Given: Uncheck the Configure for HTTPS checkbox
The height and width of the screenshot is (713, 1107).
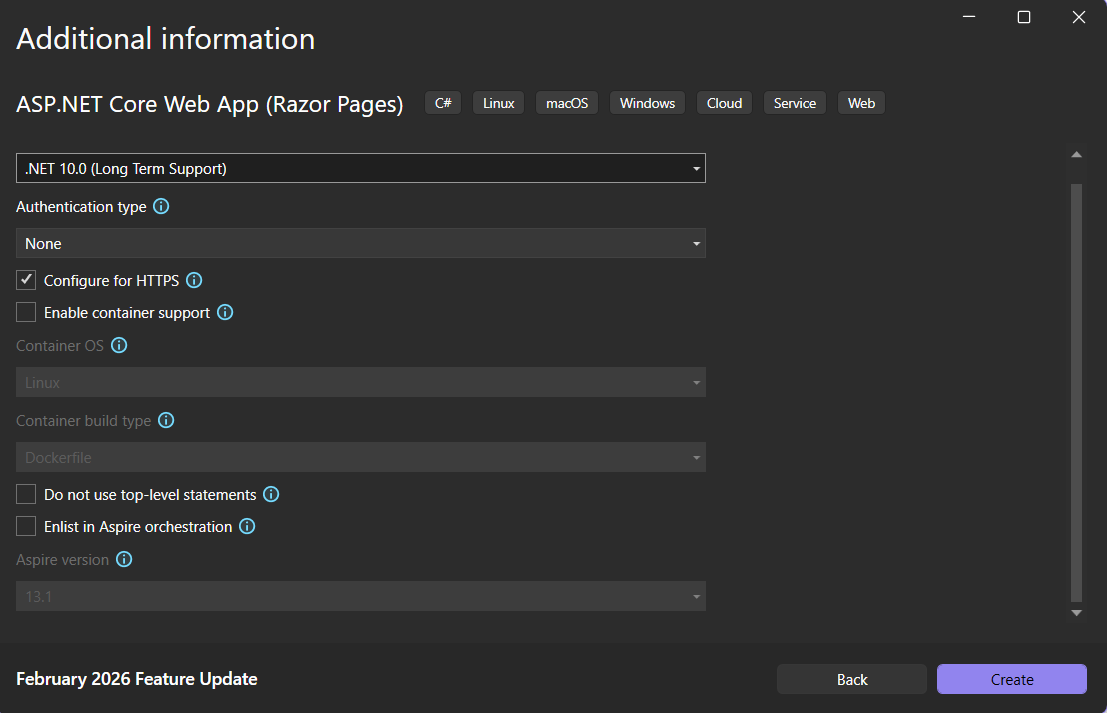Looking at the screenshot, I should click(x=26, y=281).
